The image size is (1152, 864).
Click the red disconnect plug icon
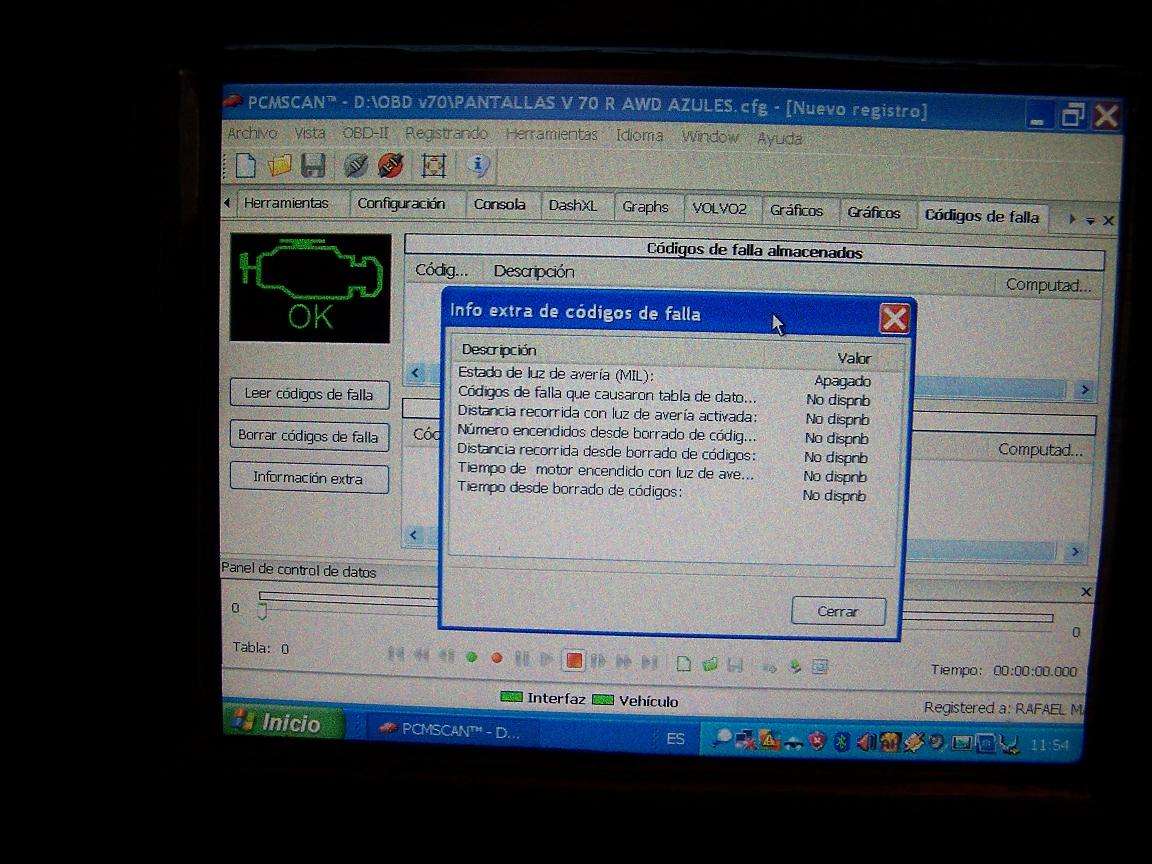391,165
